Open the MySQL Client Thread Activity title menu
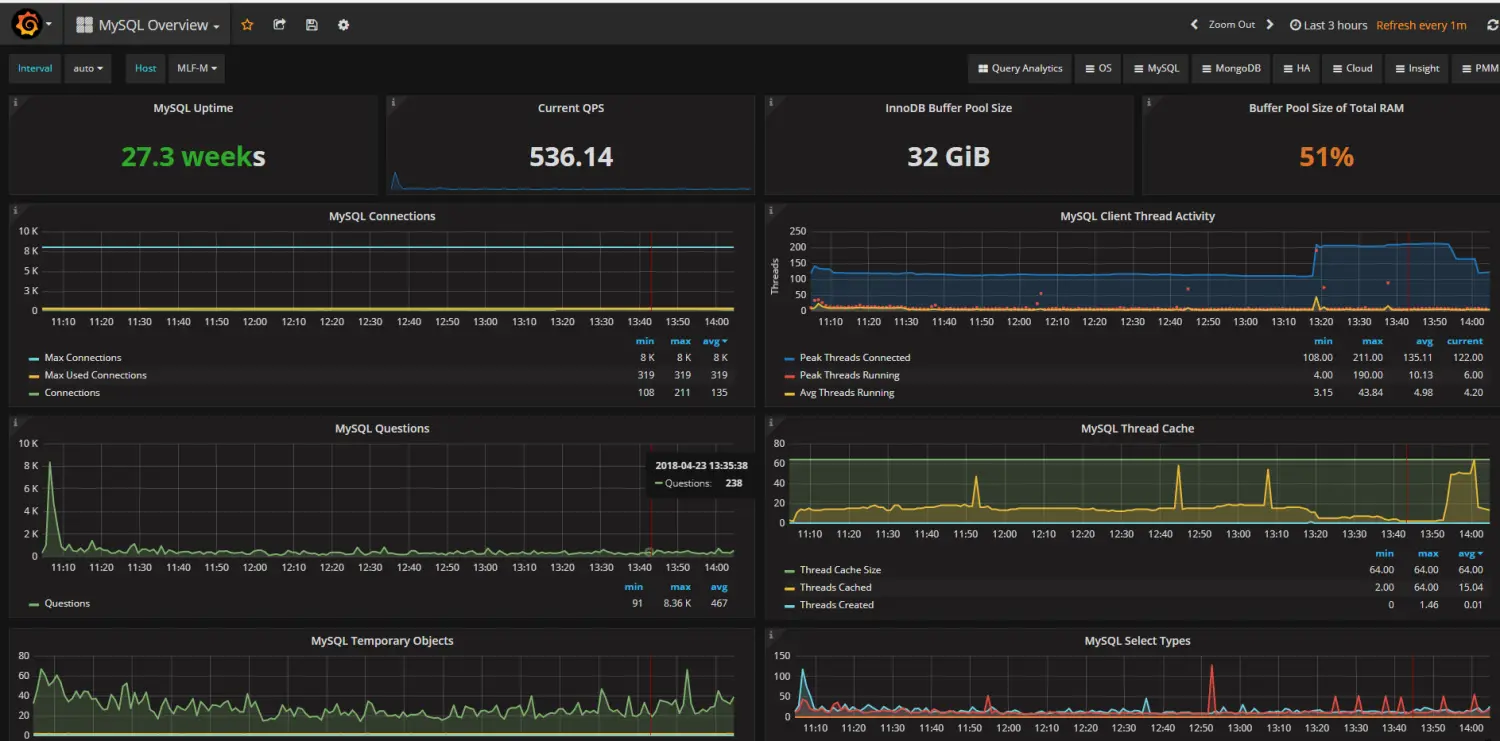This screenshot has height=741, width=1500. coord(1137,216)
